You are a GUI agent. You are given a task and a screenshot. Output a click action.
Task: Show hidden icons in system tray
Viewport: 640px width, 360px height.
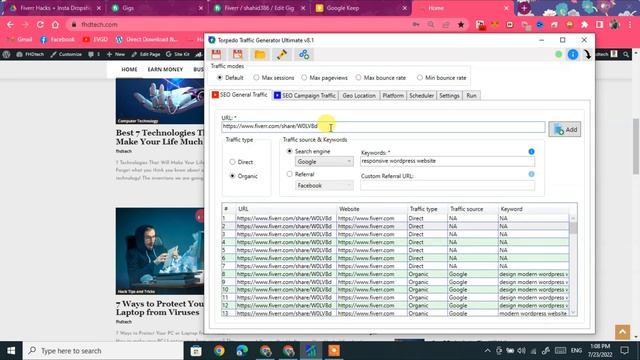click(487, 351)
